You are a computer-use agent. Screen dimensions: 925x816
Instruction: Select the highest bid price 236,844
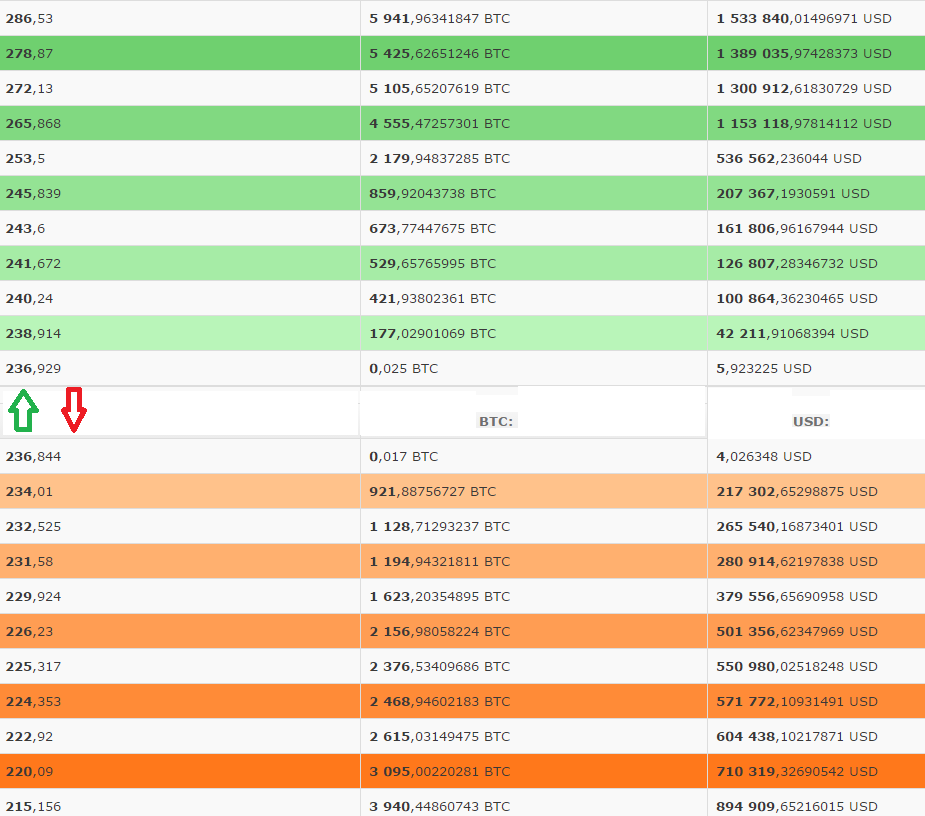coord(34,456)
